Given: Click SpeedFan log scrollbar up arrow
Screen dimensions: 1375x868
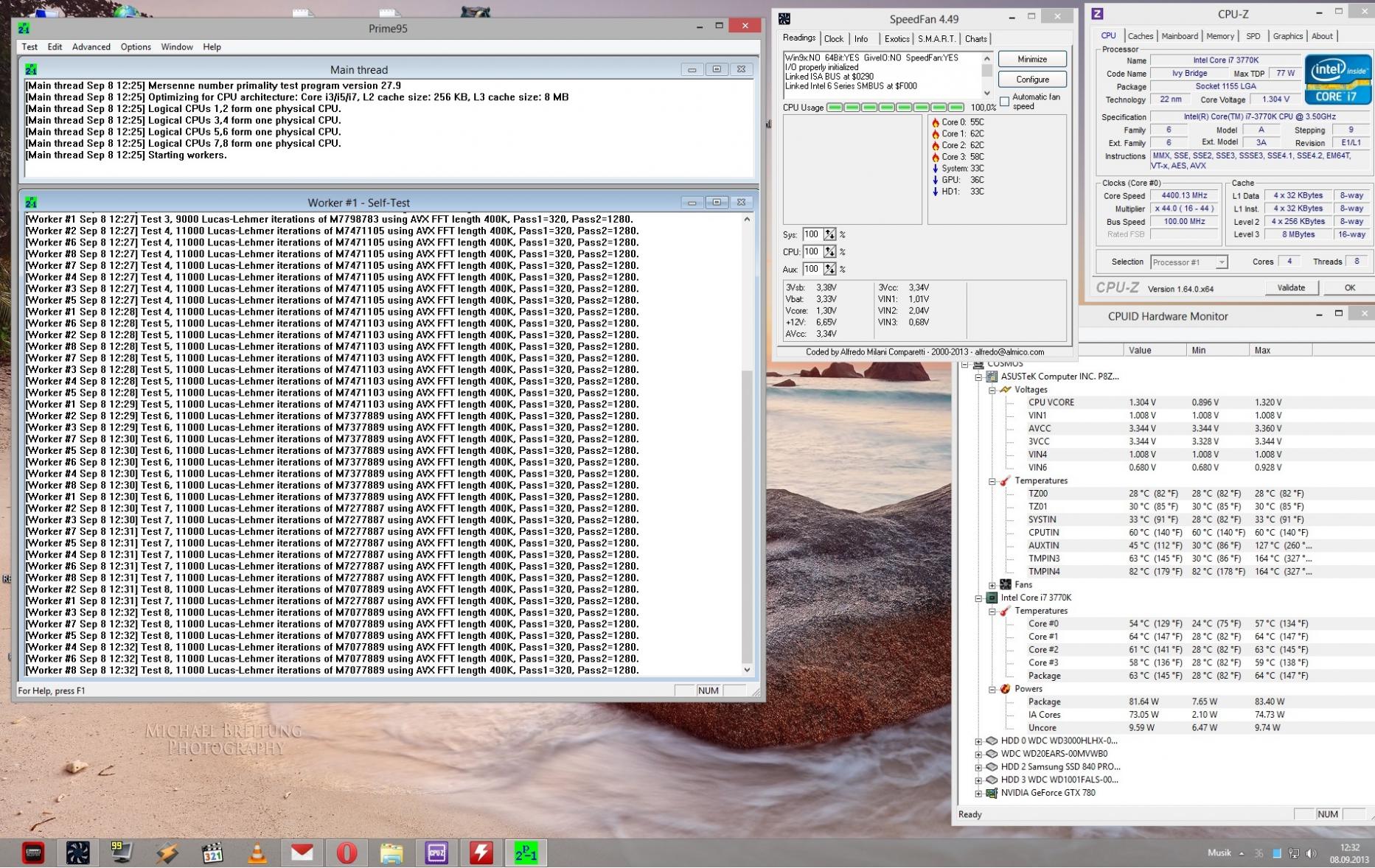Looking at the screenshot, I should click(987, 57).
